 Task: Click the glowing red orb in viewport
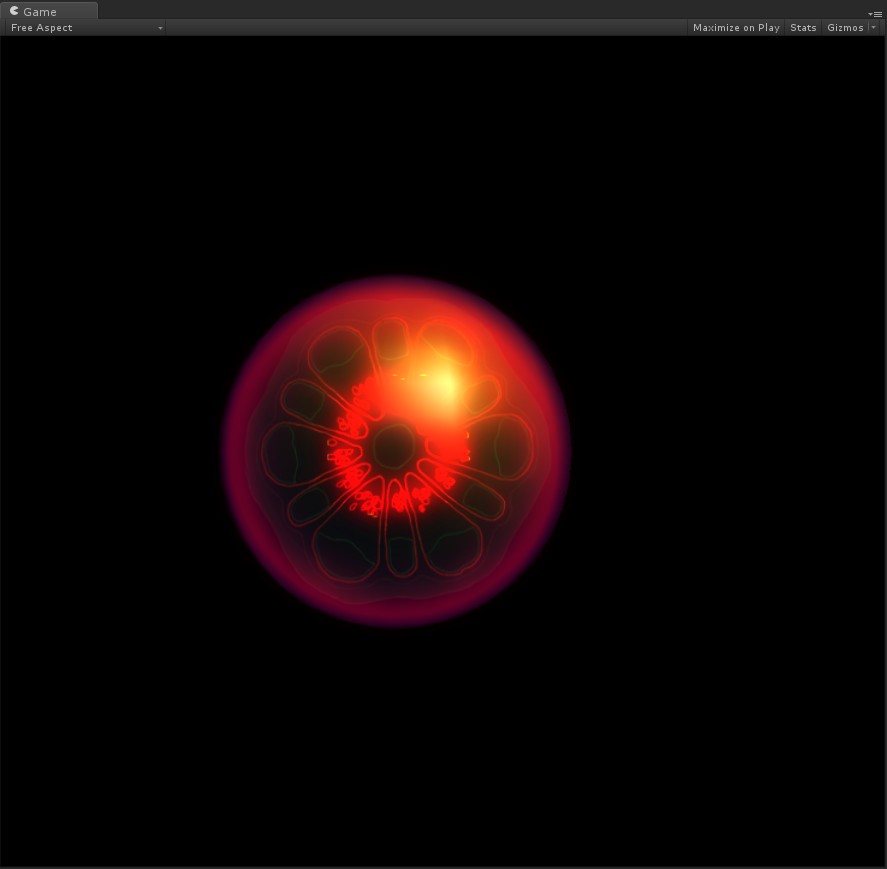coord(396,451)
